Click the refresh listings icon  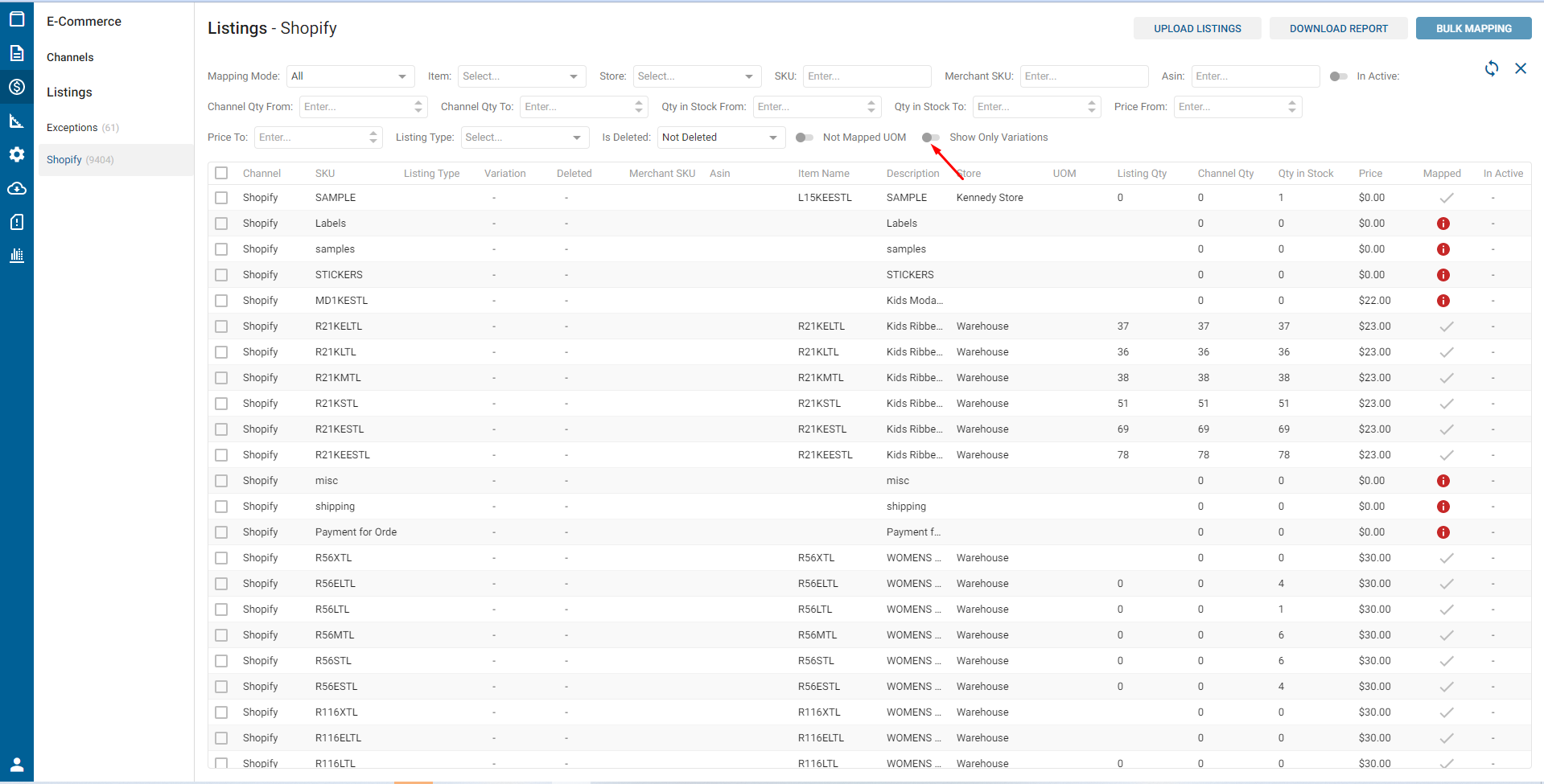pyautogui.click(x=1492, y=68)
